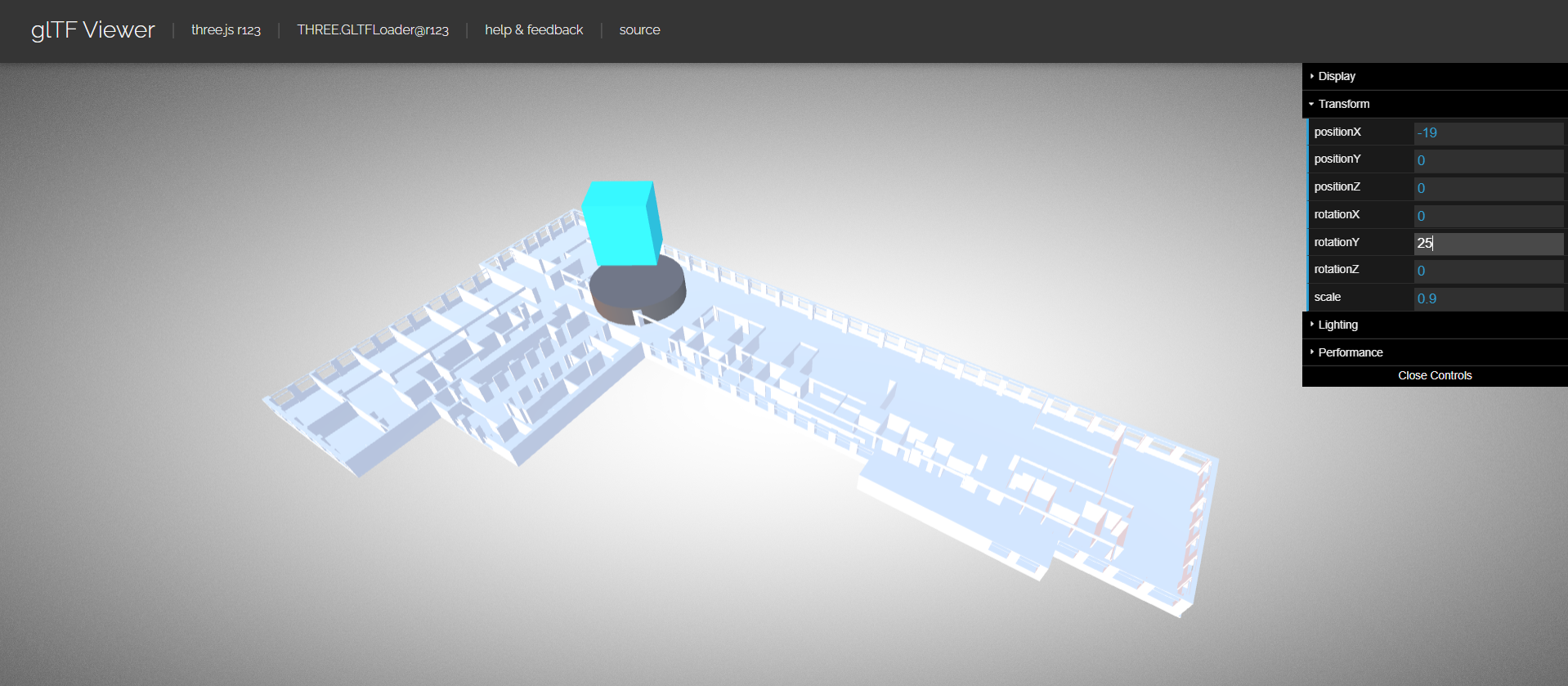This screenshot has width=1568, height=686.
Task: Click the rotationY input field
Action: point(1488,243)
